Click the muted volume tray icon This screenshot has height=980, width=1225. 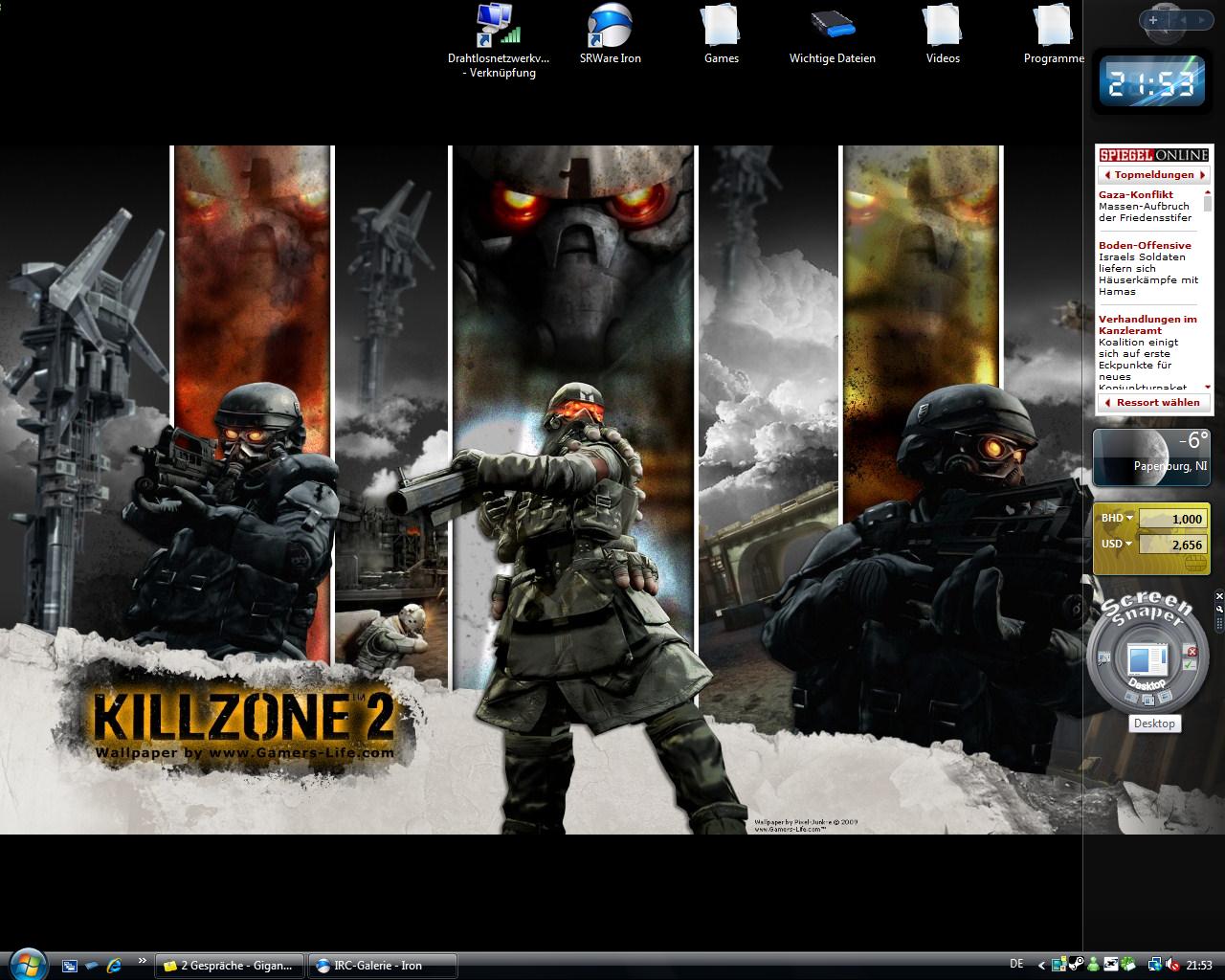1173,965
